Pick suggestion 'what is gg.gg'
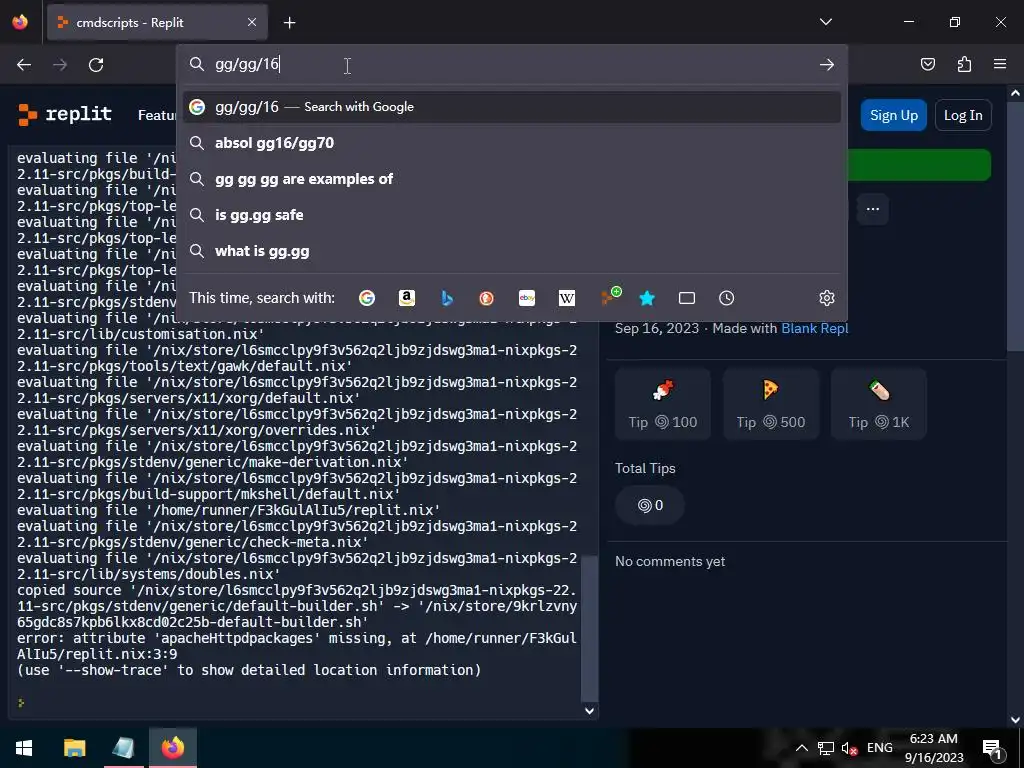The width and height of the screenshot is (1024, 768). coord(512,251)
